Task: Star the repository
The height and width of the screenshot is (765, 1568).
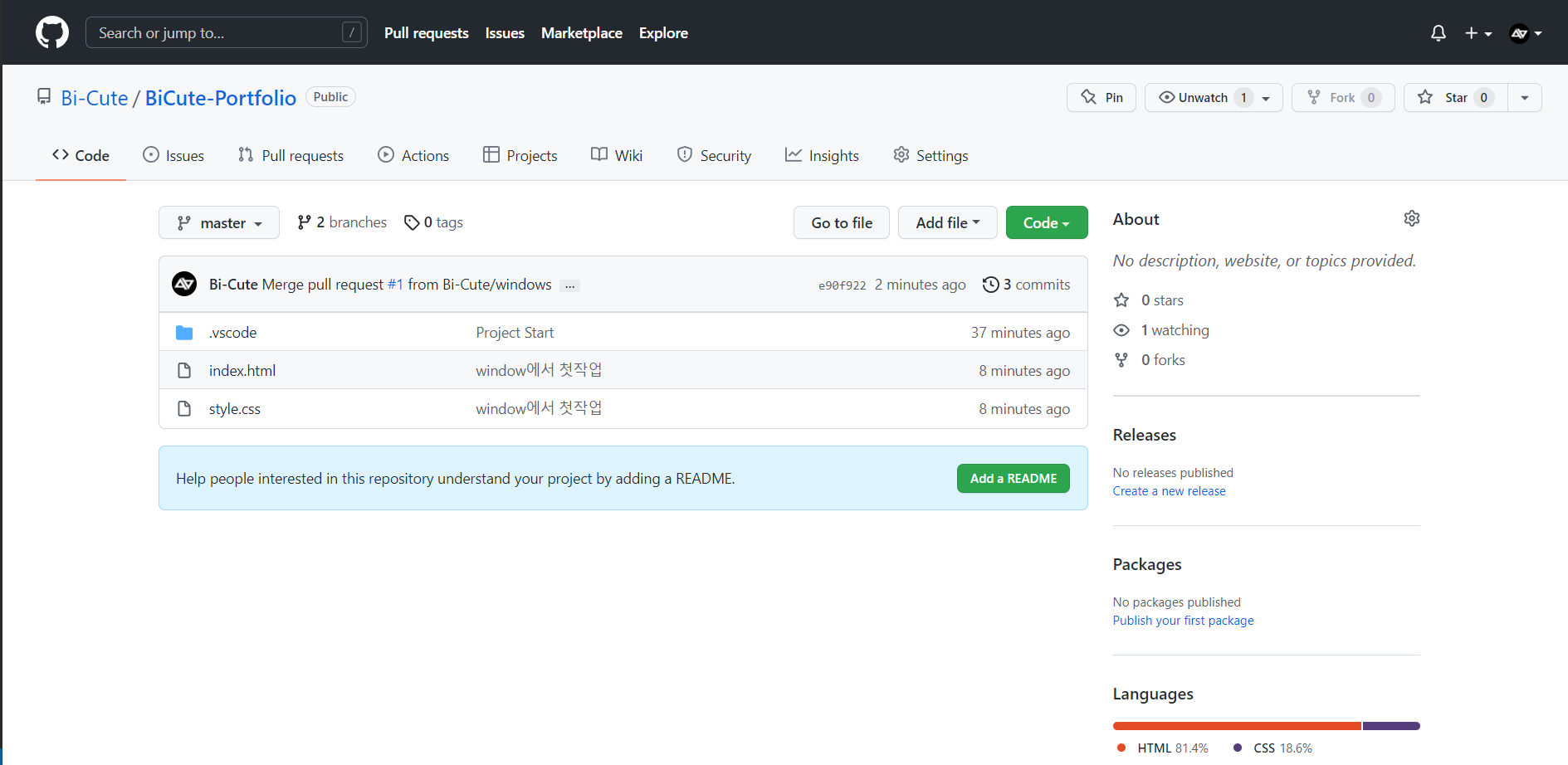Action: (1455, 97)
